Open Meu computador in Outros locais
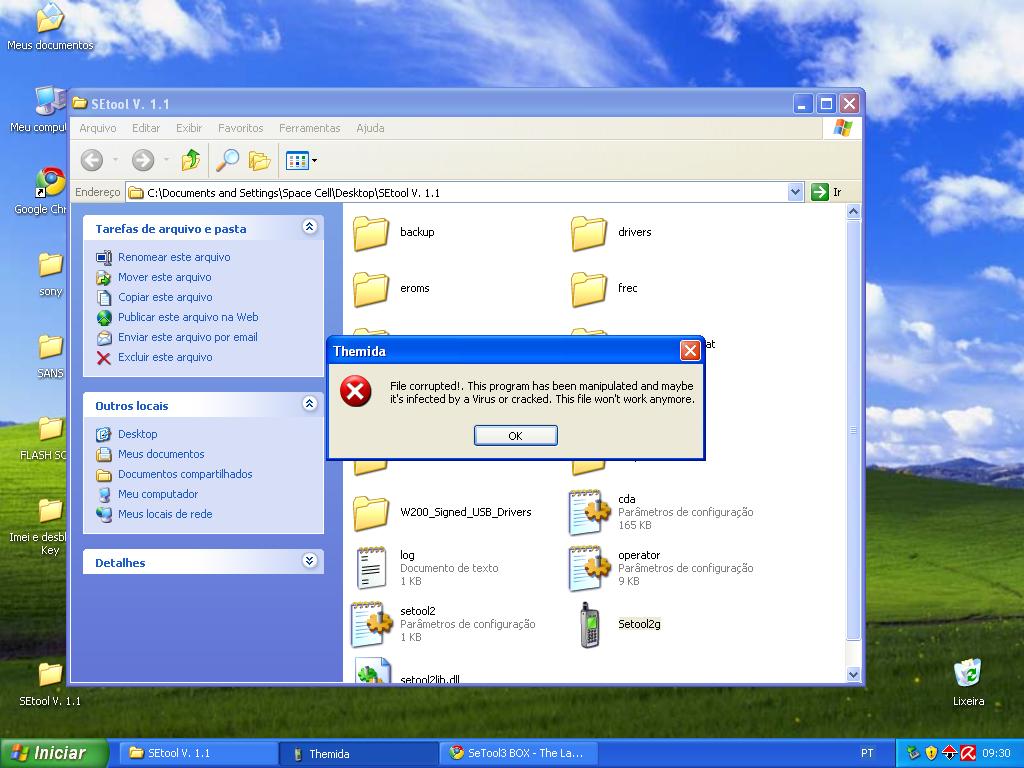 157,494
